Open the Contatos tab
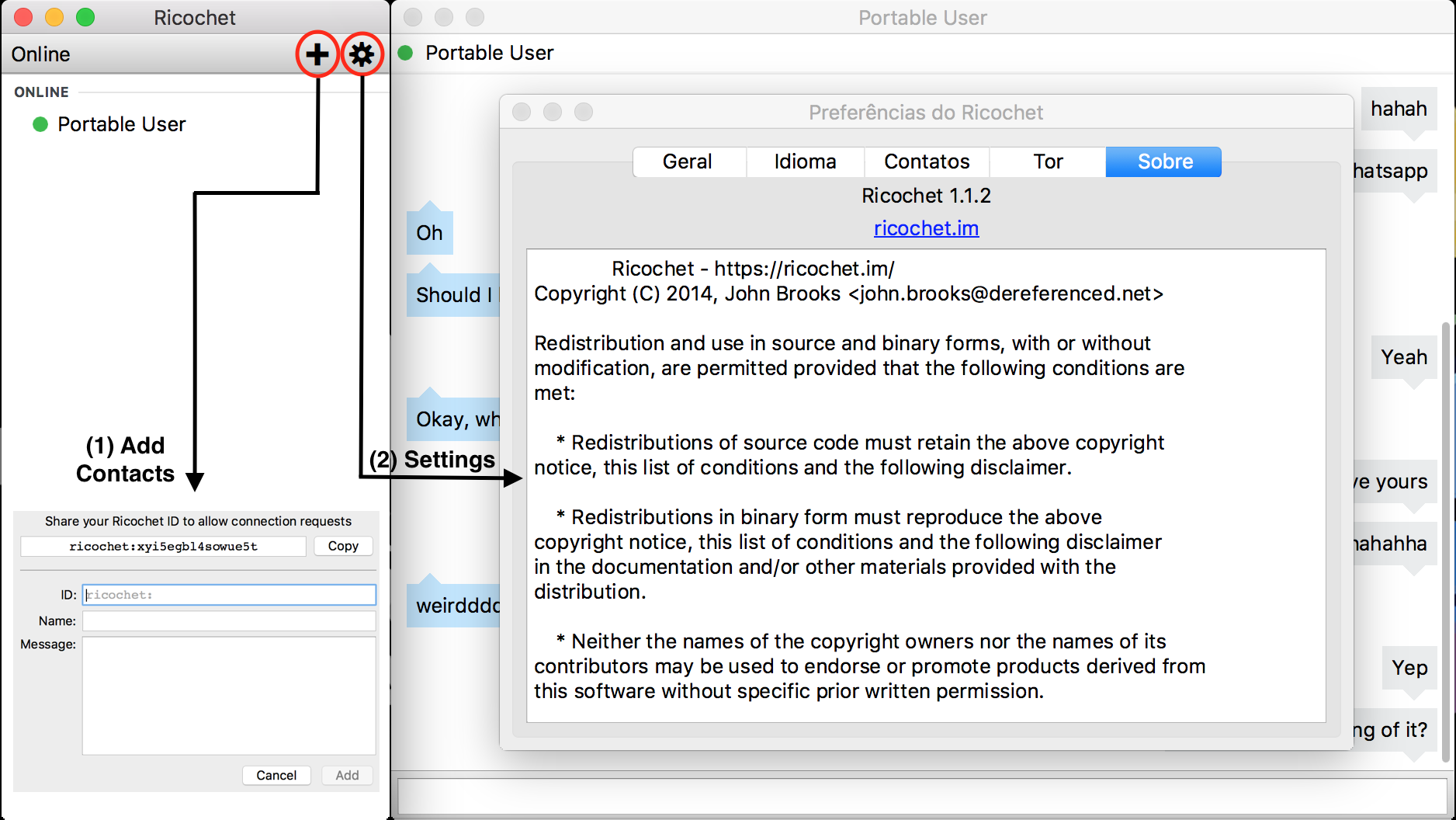 click(927, 162)
